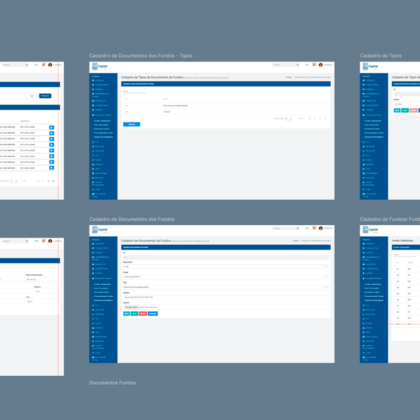The width and height of the screenshot is (420, 420).
Task: Select the 'Documentos Fundos' frame label
Action: coord(112,383)
